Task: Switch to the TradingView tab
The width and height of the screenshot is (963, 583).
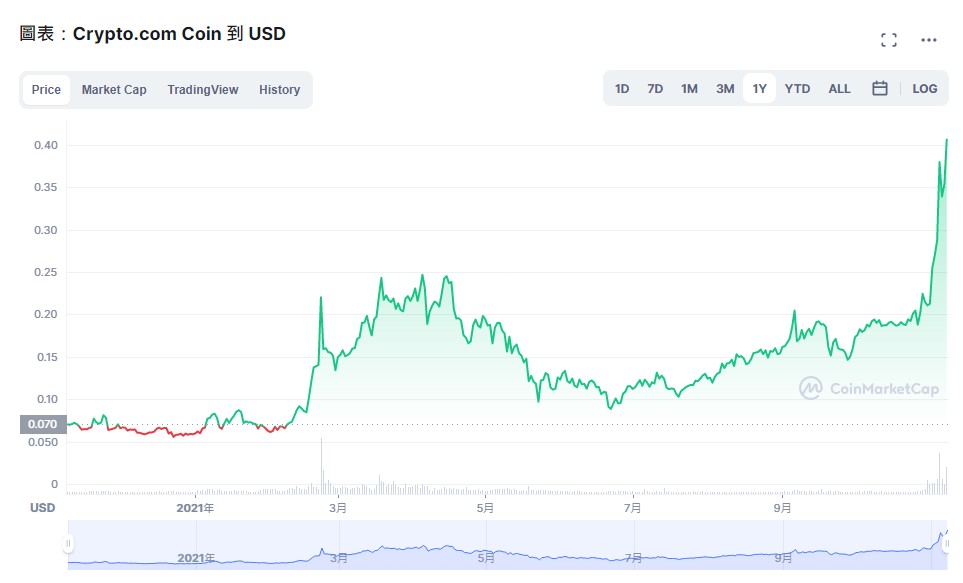Action: click(203, 90)
